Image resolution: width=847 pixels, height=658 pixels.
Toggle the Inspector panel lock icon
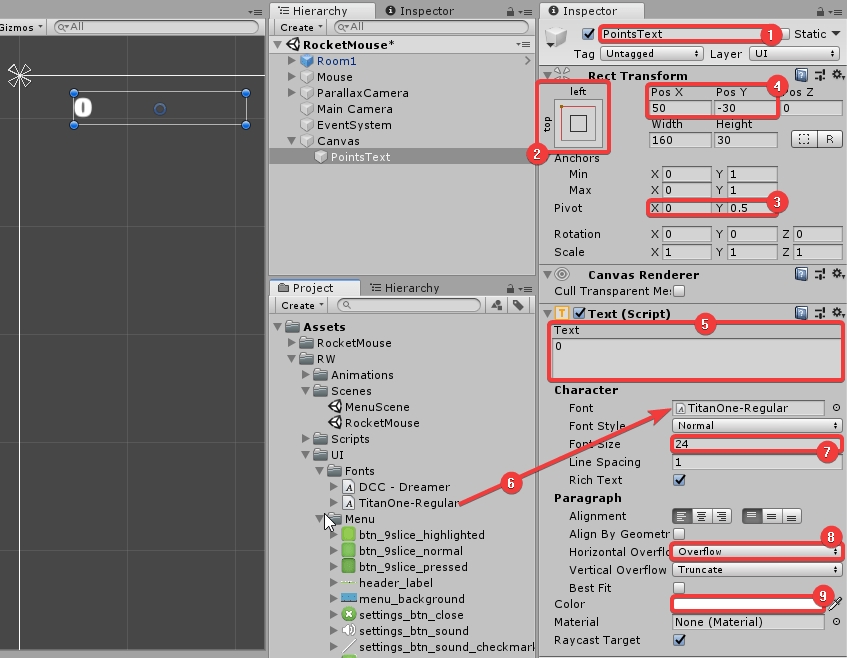822,11
